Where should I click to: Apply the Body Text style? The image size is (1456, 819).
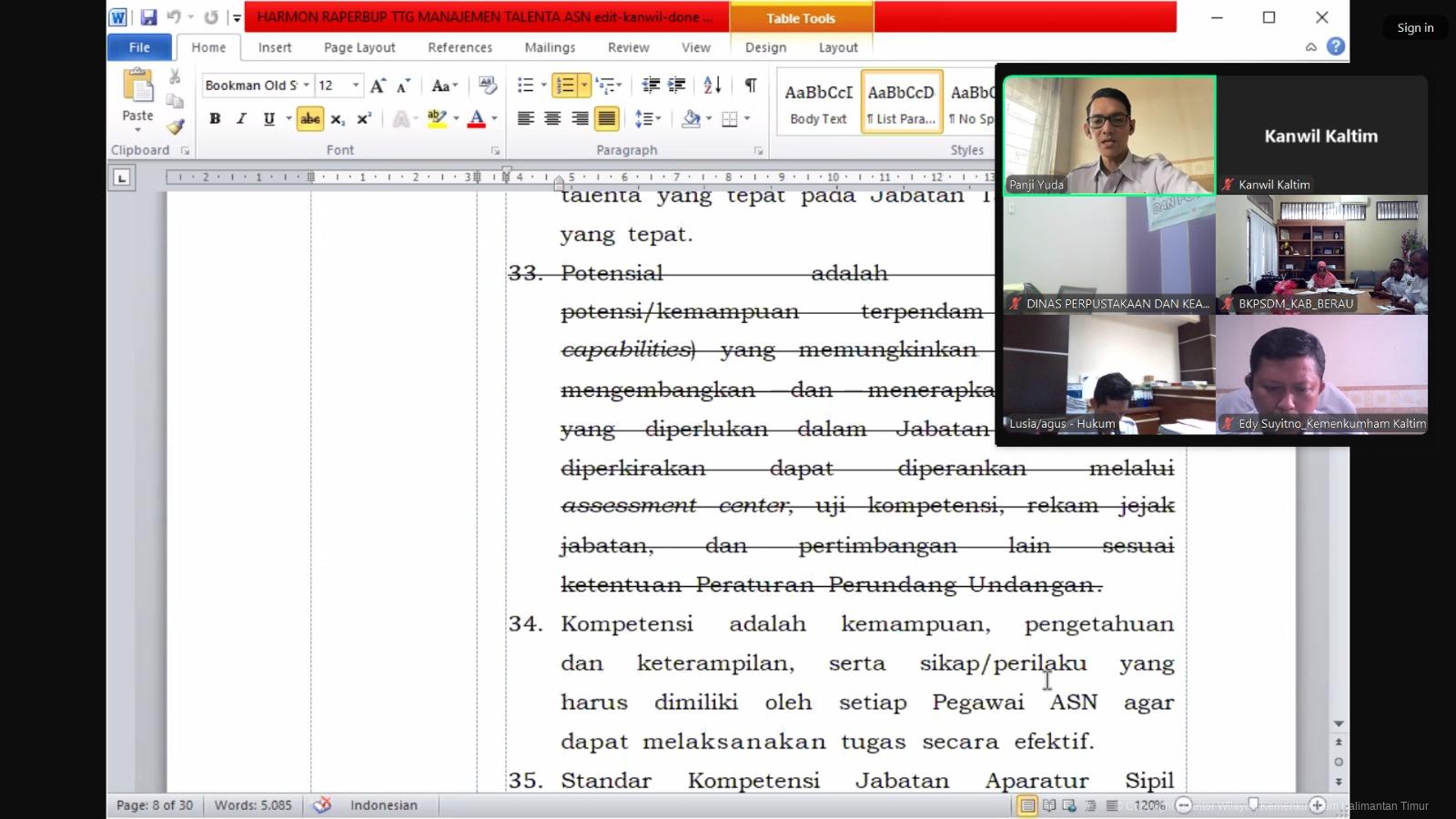point(819,103)
